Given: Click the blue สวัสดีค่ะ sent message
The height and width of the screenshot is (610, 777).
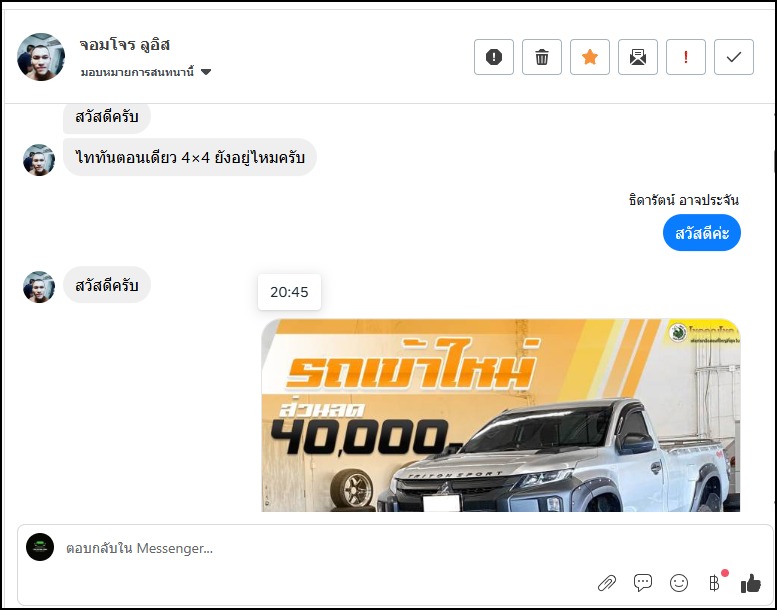Looking at the screenshot, I should 702,233.
